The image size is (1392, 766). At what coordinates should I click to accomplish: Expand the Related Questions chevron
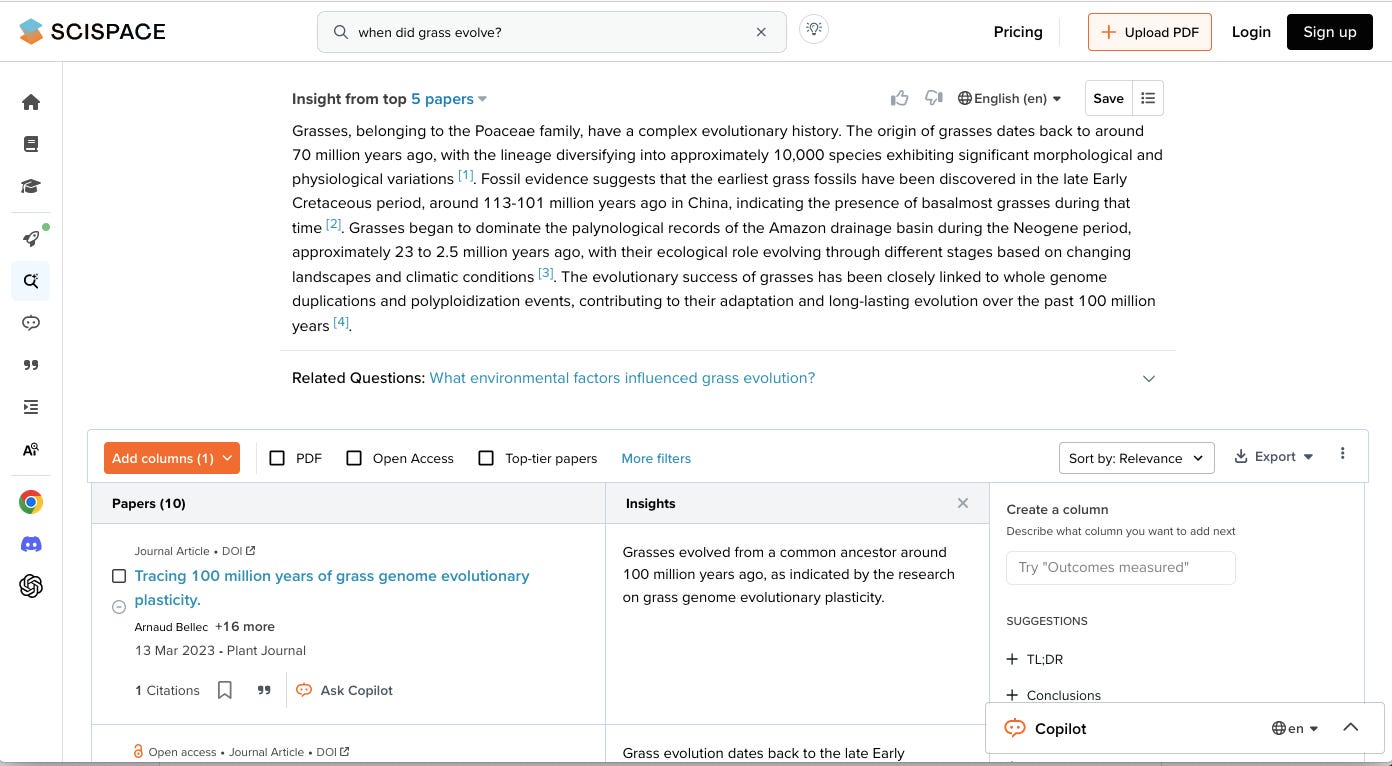pyautogui.click(x=1149, y=378)
